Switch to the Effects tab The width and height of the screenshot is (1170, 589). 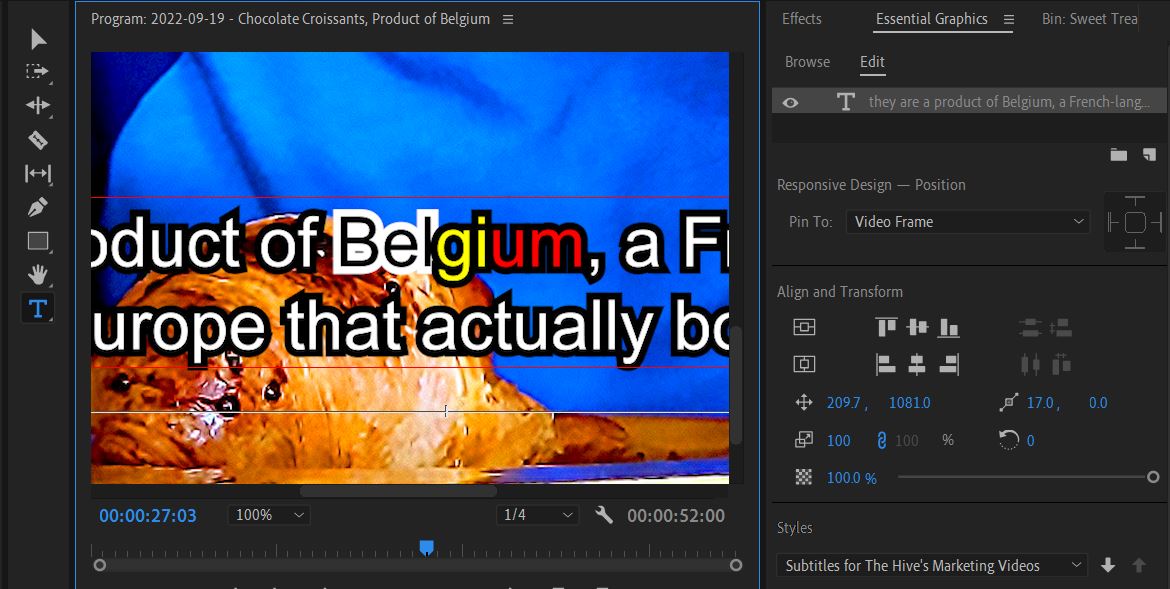[801, 19]
